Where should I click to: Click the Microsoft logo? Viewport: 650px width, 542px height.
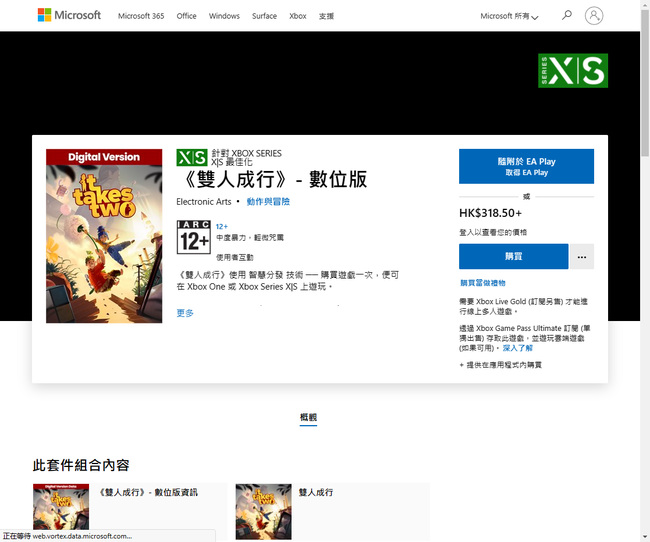point(69,15)
